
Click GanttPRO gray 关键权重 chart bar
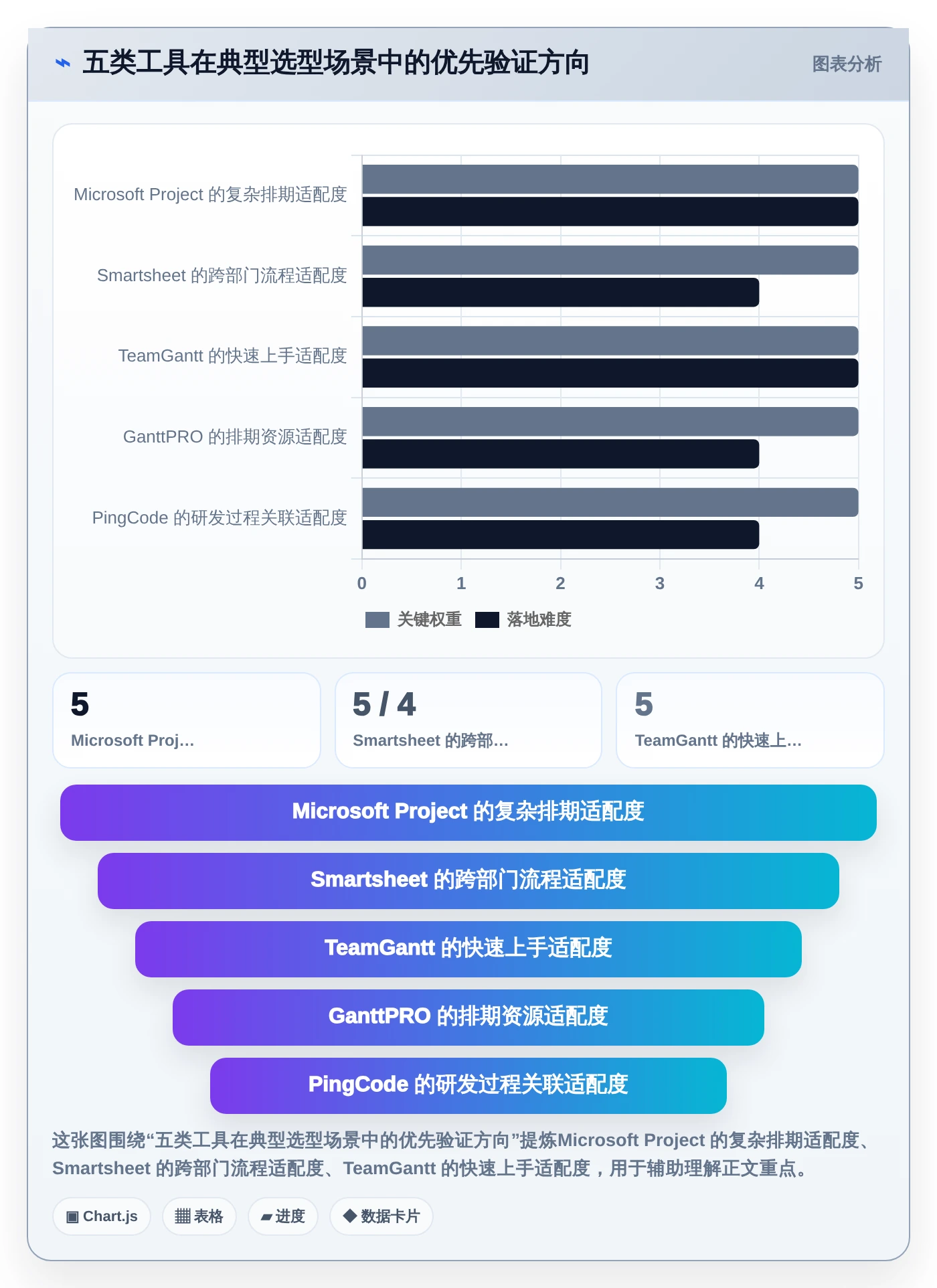[610, 422]
